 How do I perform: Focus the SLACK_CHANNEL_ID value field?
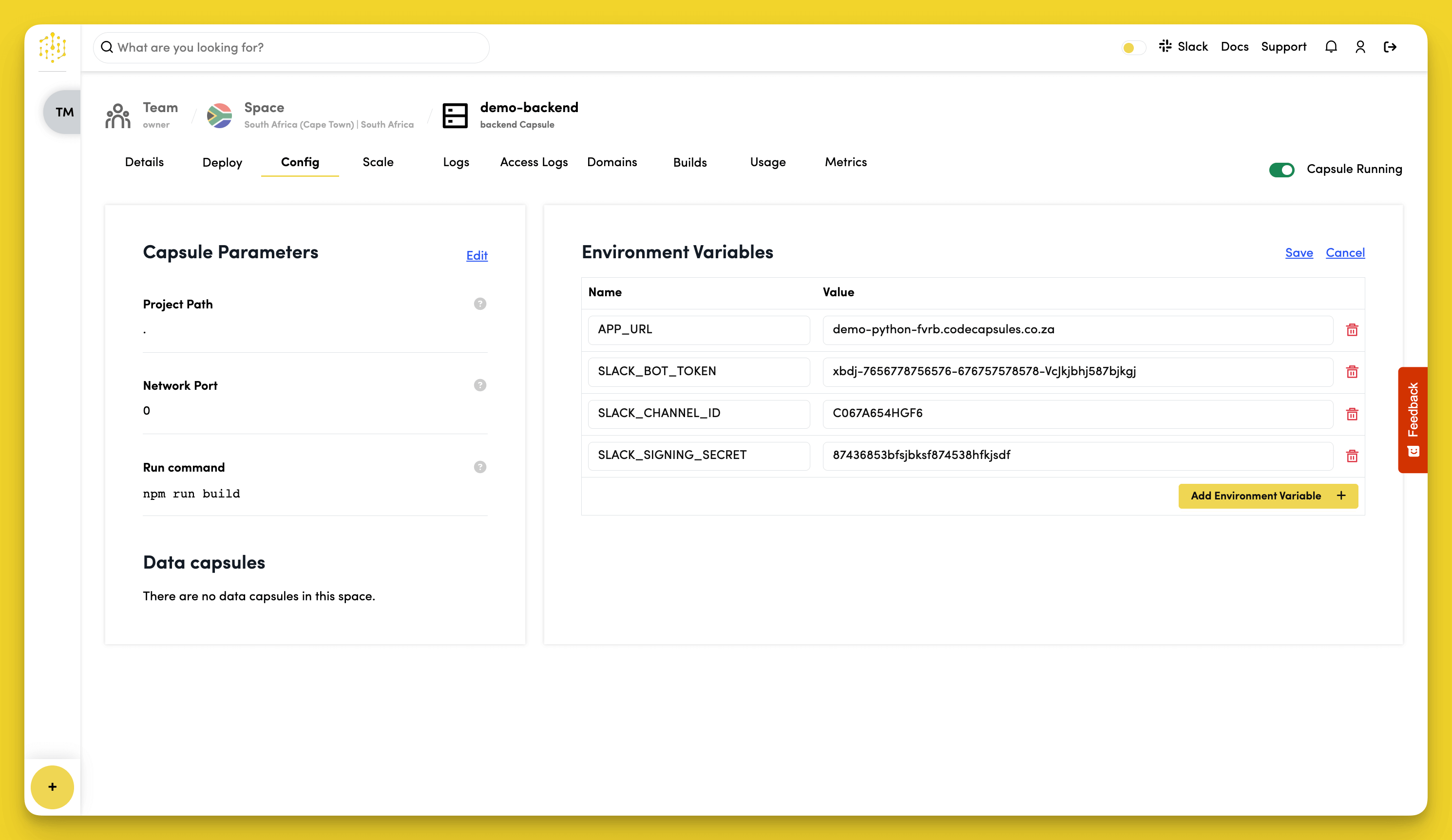click(1077, 413)
